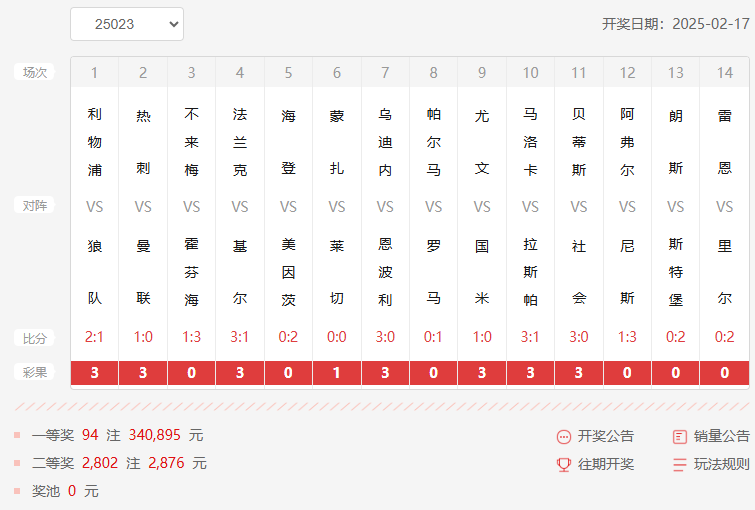
Task: Select the 场次 row label
Action: (35, 72)
